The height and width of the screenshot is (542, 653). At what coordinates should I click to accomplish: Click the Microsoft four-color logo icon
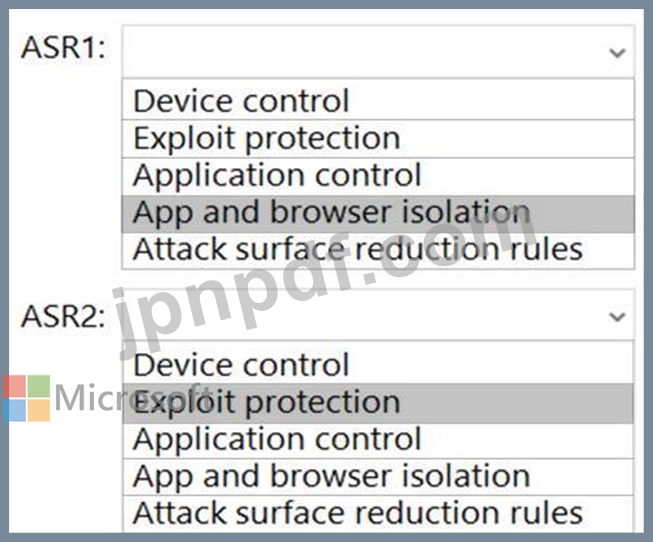[x=27, y=398]
